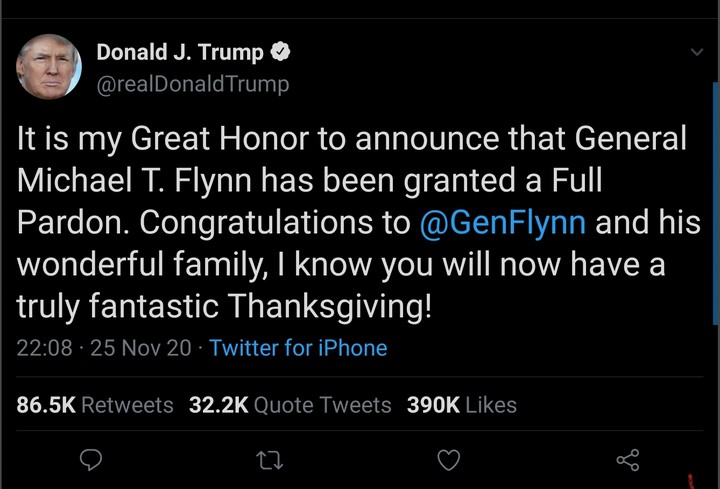
Task: Click the reply speech bubble icon
Action: pyautogui.click(x=91, y=460)
